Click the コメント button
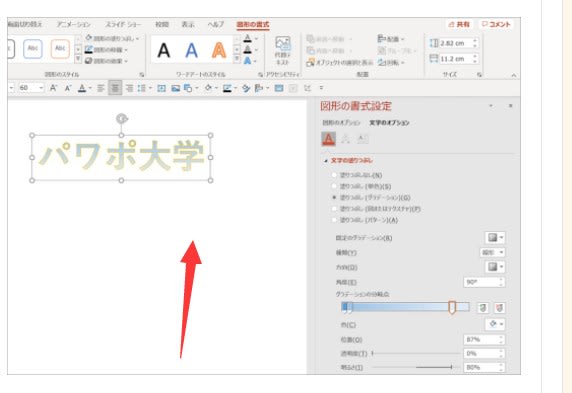 (x=496, y=24)
